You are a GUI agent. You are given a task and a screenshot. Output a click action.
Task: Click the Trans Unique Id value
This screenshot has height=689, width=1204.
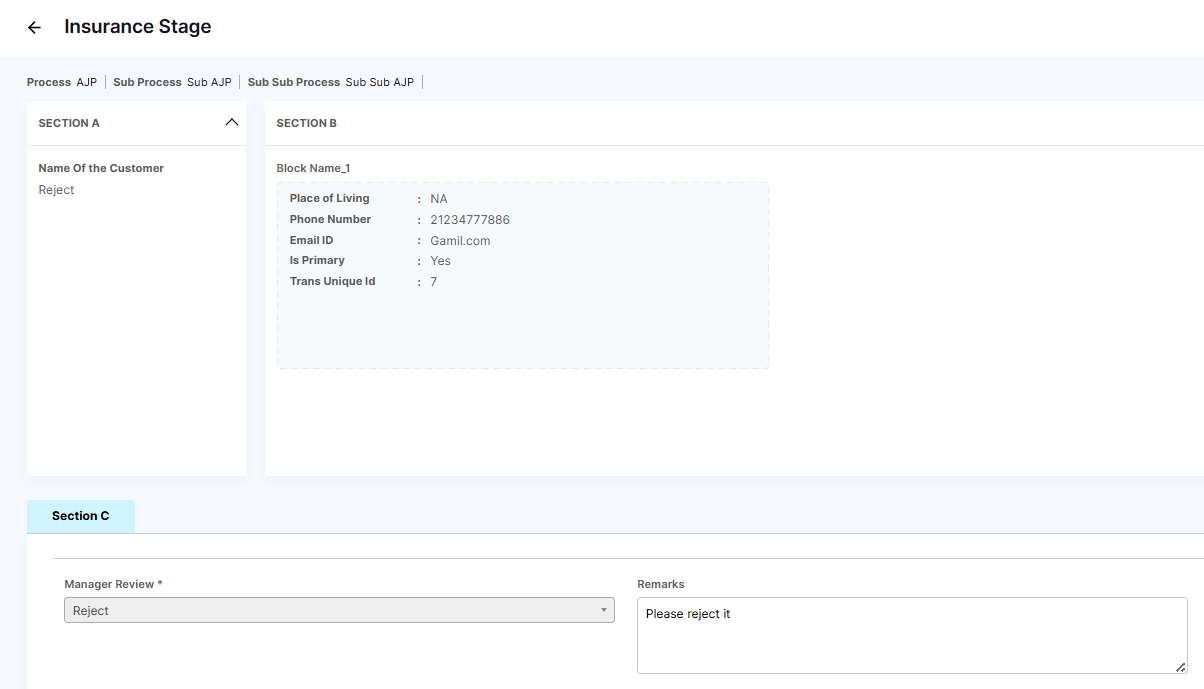click(434, 282)
